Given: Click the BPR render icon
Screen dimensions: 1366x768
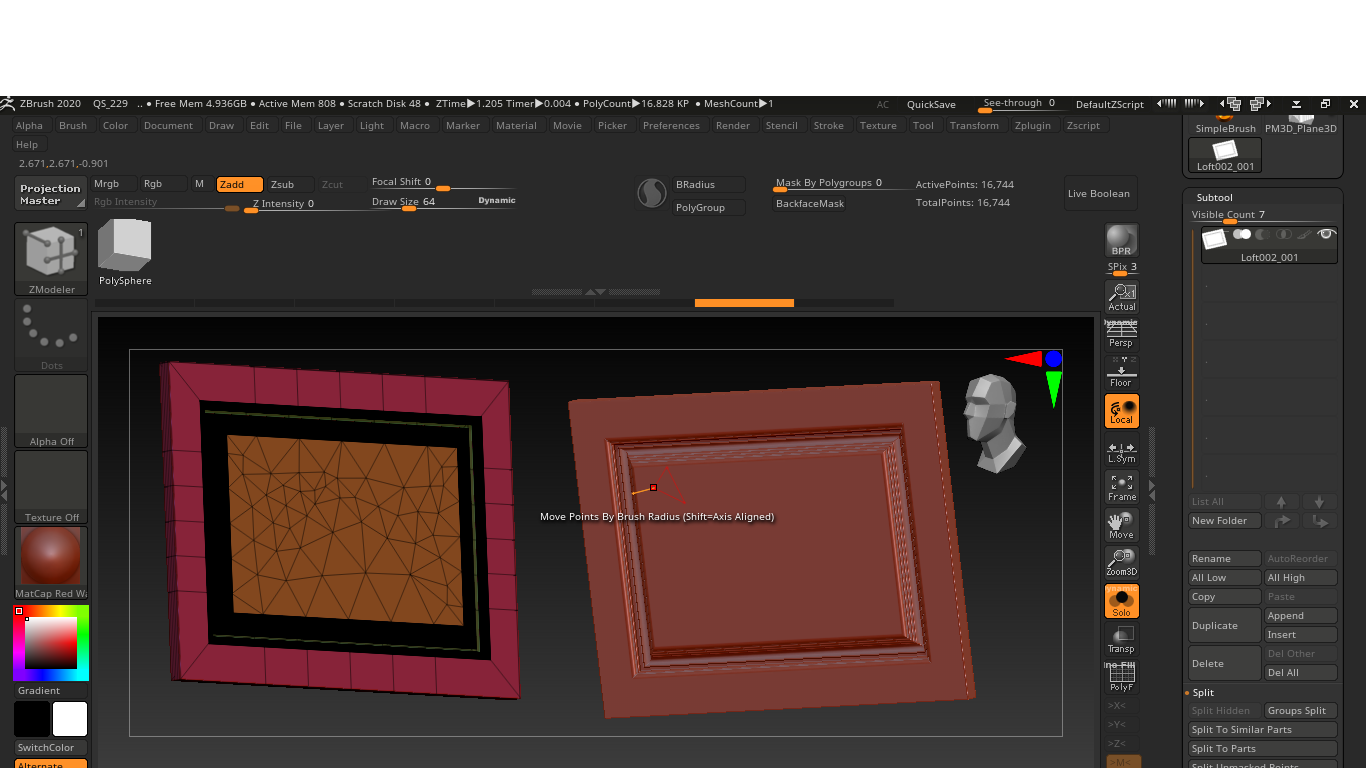Looking at the screenshot, I should 1121,240.
